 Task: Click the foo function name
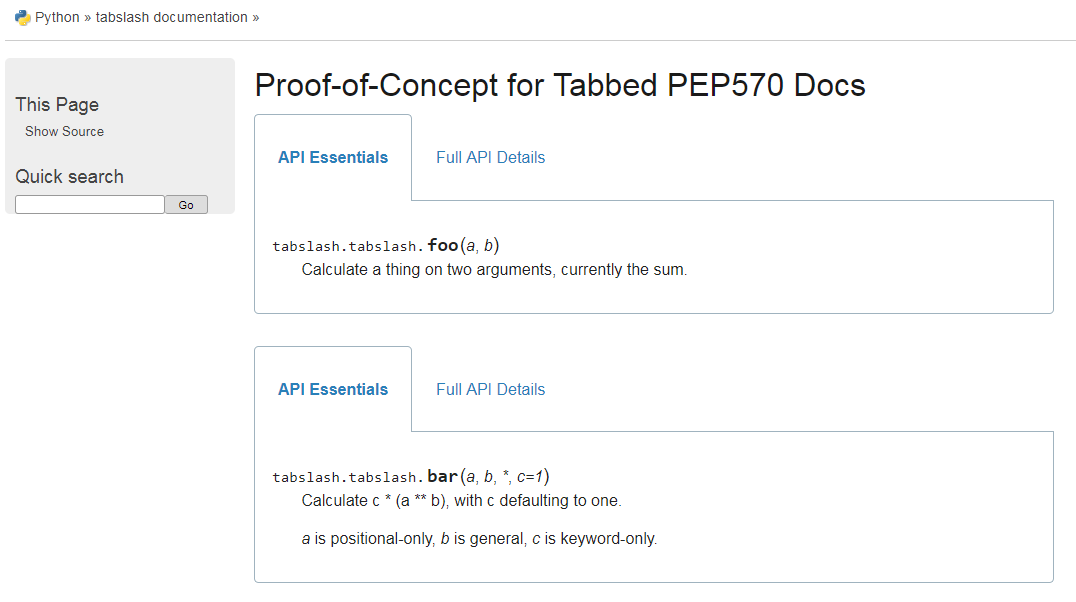click(442, 245)
